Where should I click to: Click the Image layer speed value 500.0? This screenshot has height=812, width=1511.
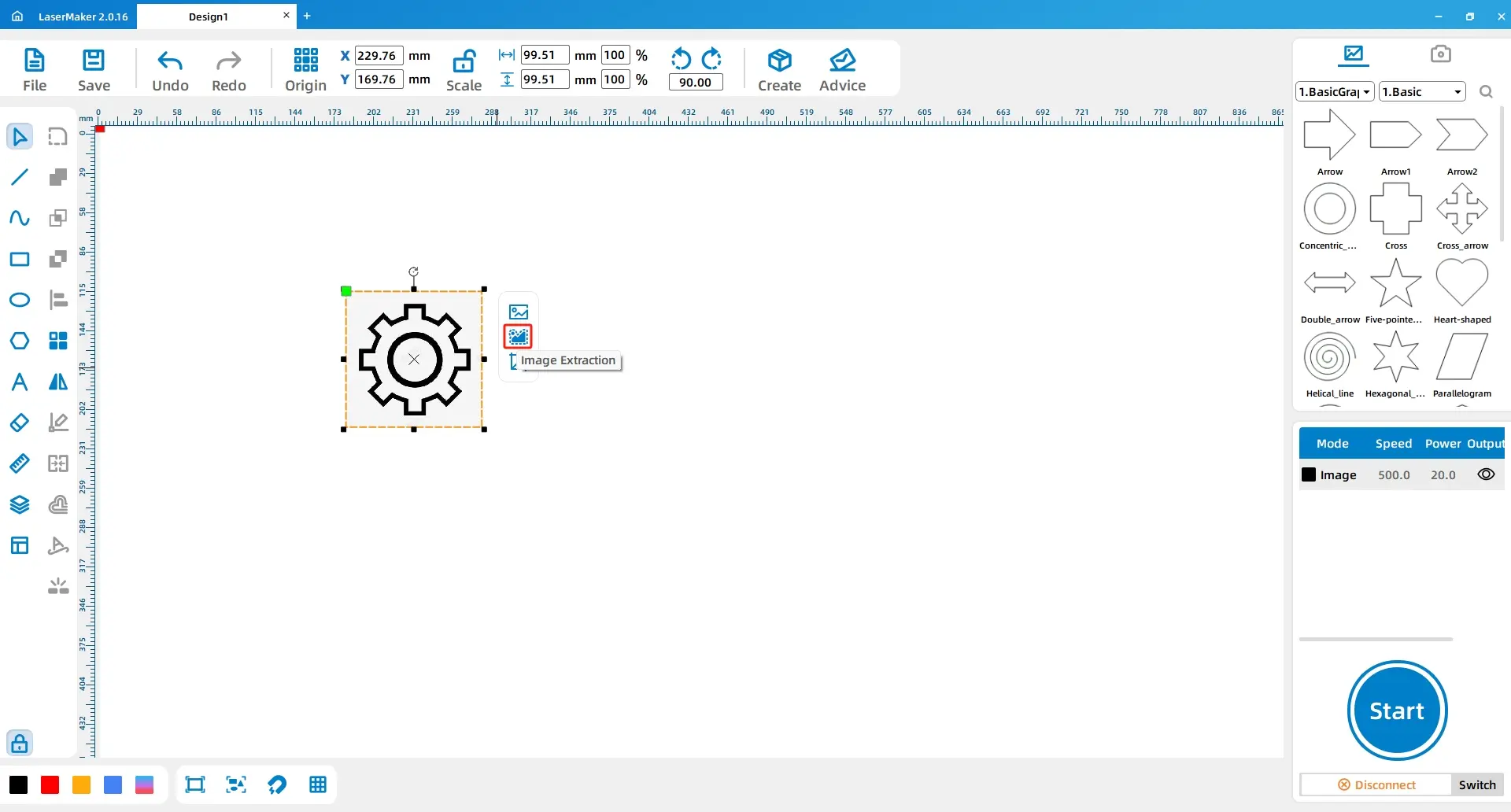1394,475
